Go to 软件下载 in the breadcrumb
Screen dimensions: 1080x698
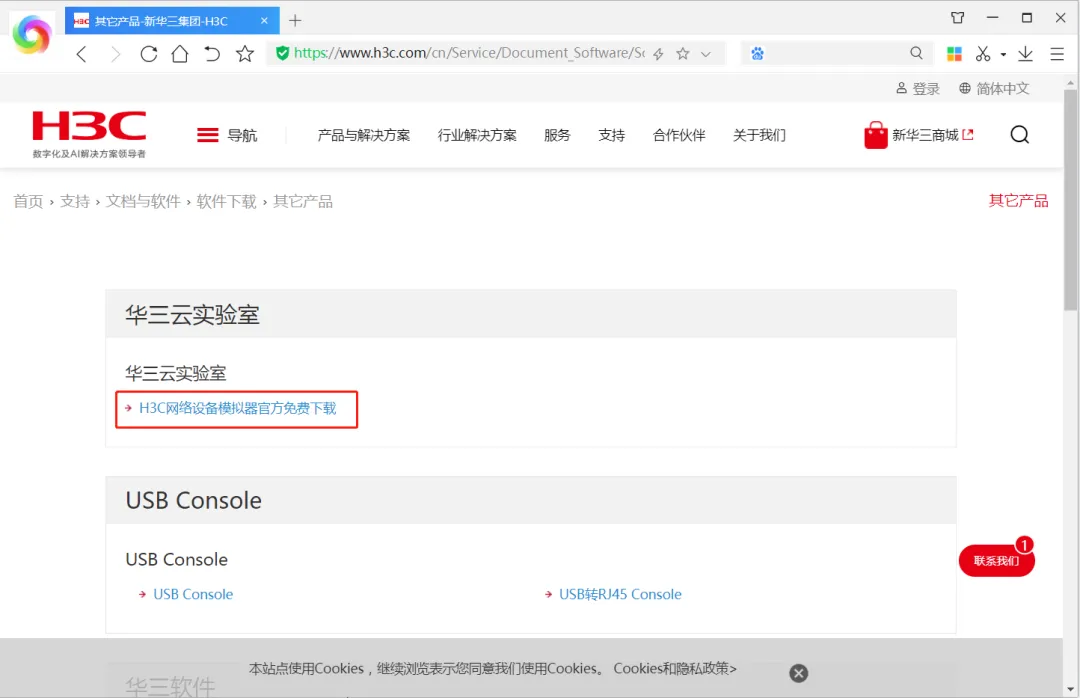click(x=227, y=201)
